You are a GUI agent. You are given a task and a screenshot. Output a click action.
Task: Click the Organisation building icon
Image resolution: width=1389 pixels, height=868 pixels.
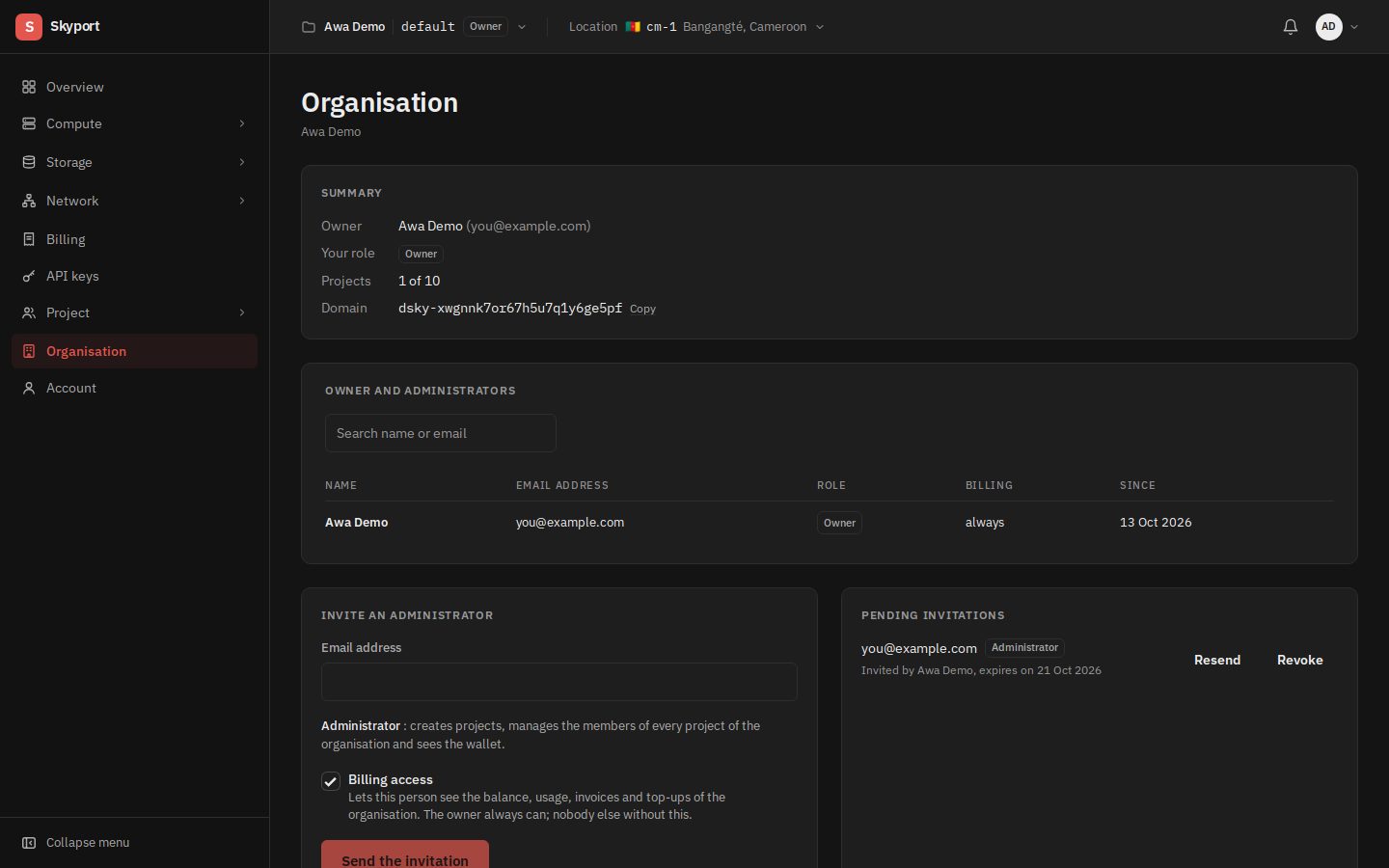click(29, 351)
